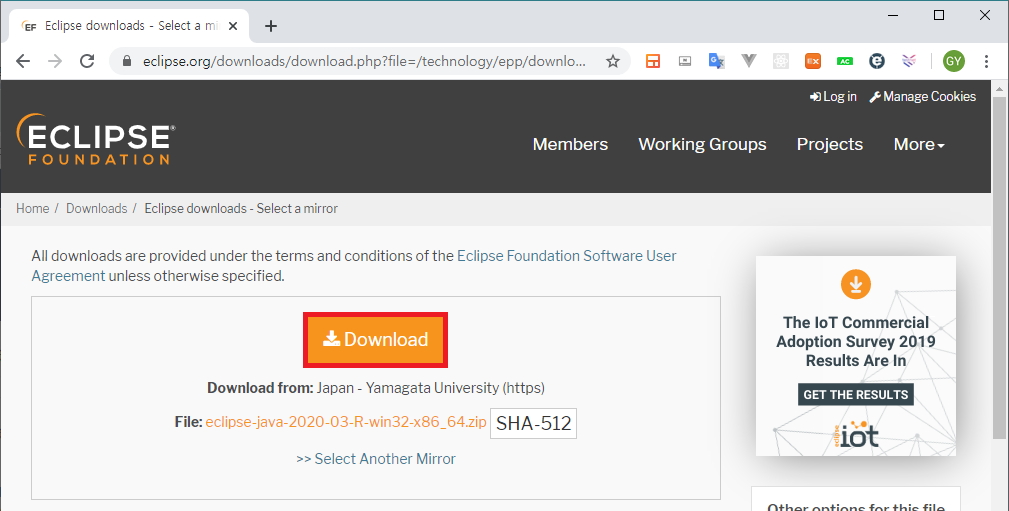Image resolution: width=1009 pixels, height=511 pixels.
Task: Open Eclipse Foundation Software User Agreement link
Action: (566, 256)
